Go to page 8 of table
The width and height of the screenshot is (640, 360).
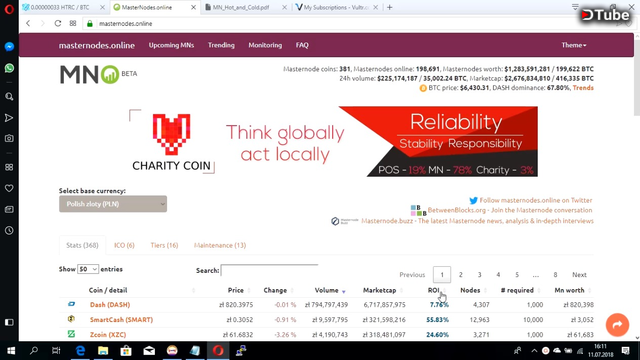tap(555, 275)
